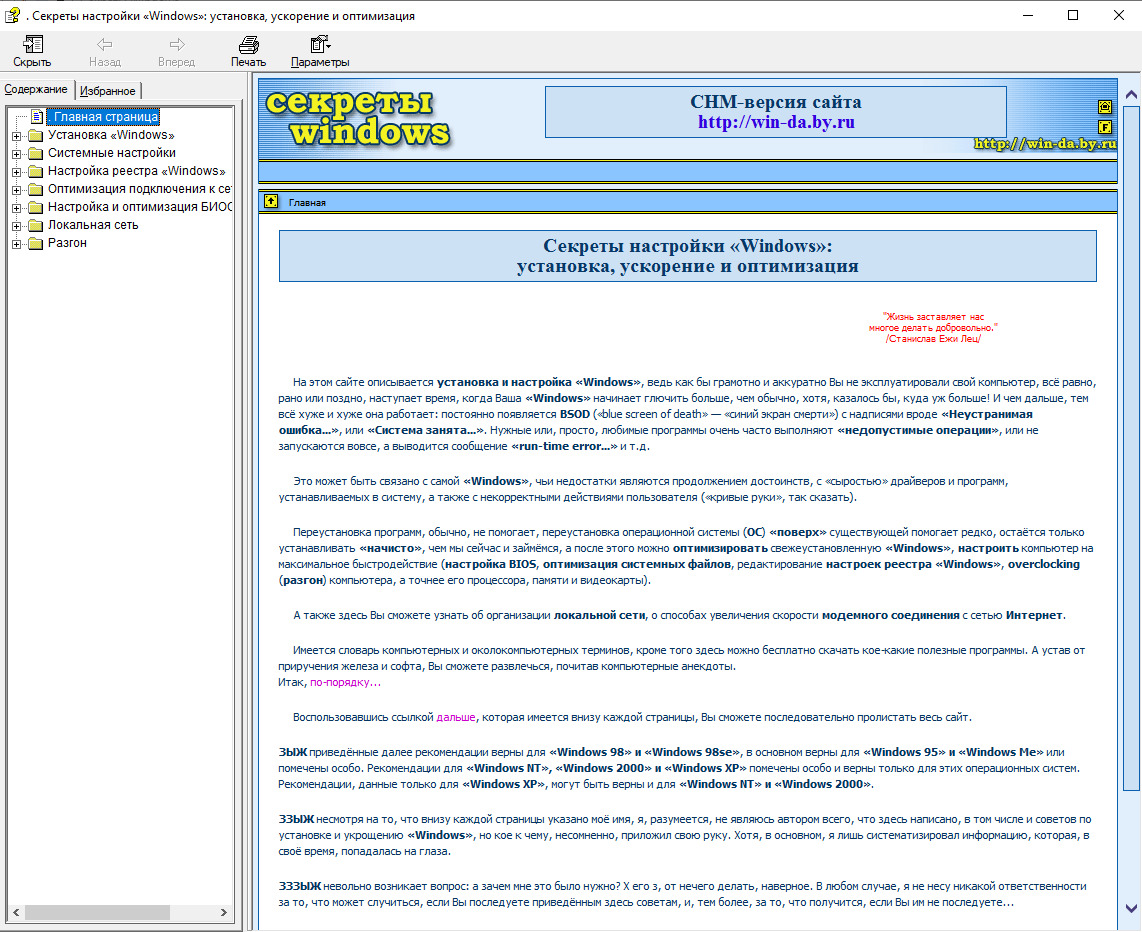
Task: Click the yellow up-arrow icon beside Главная
Action: coord(271,201)
